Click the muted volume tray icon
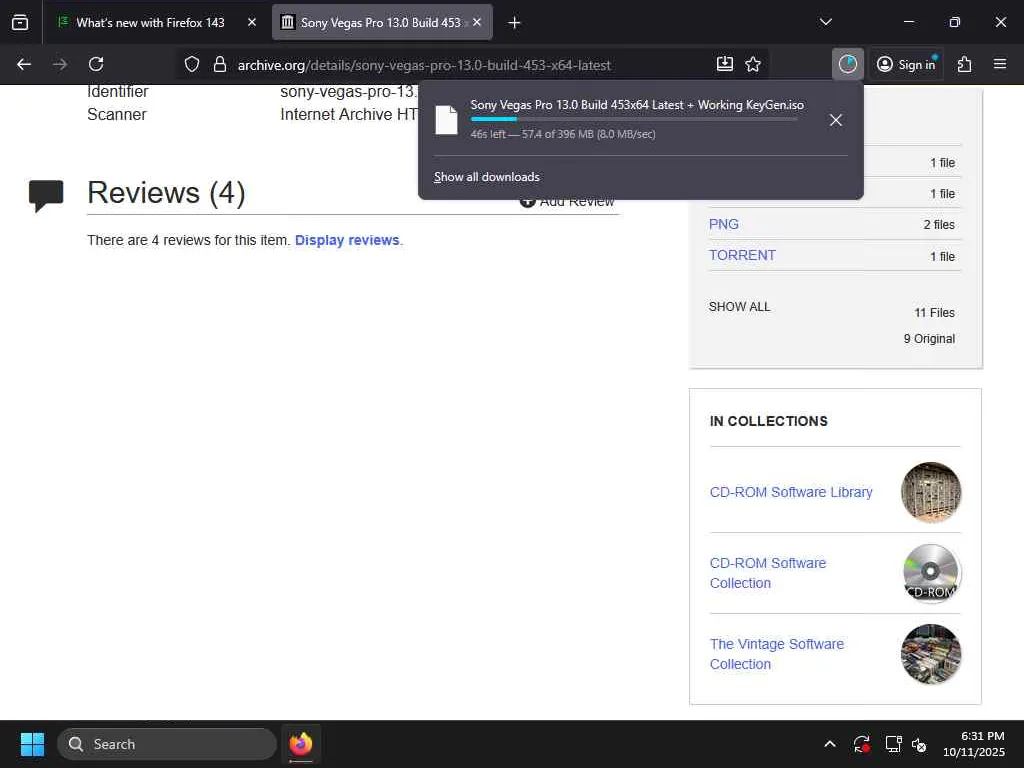Image resolution: width=1024 pixels, height=768 pixels. pos(919,744)
